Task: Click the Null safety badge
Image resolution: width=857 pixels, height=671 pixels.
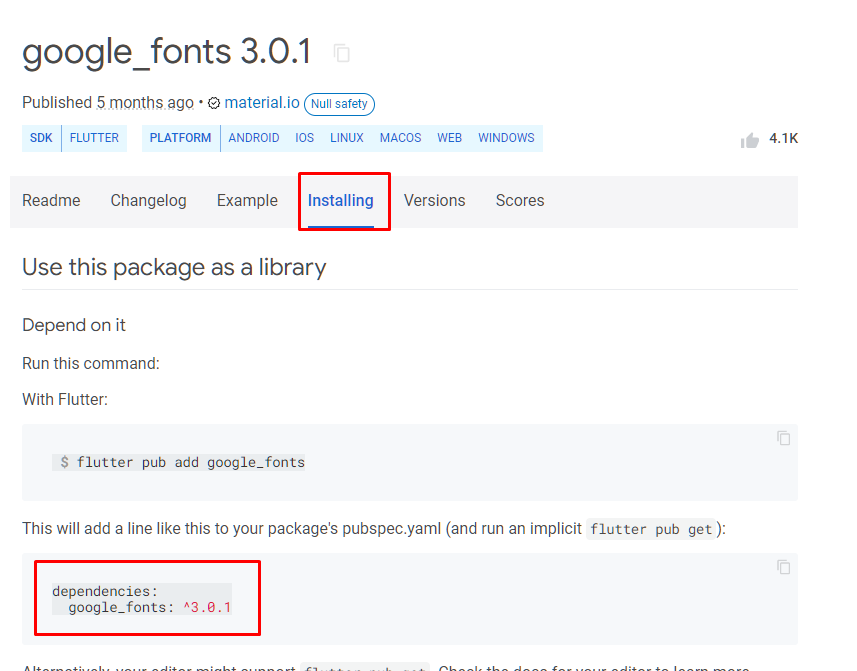Action: [339, 104]
